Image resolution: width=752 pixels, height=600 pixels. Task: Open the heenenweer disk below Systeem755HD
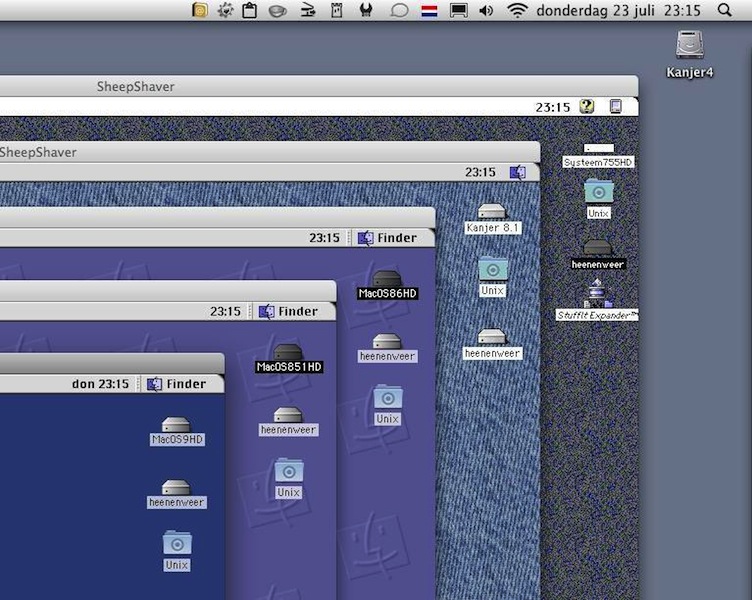597,248
